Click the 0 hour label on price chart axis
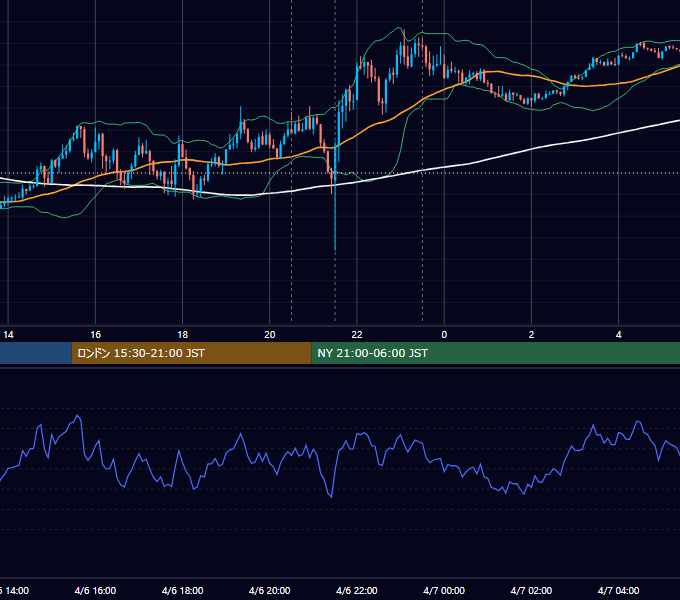Viewport: 680px width, 600px height. pos(444,335)
